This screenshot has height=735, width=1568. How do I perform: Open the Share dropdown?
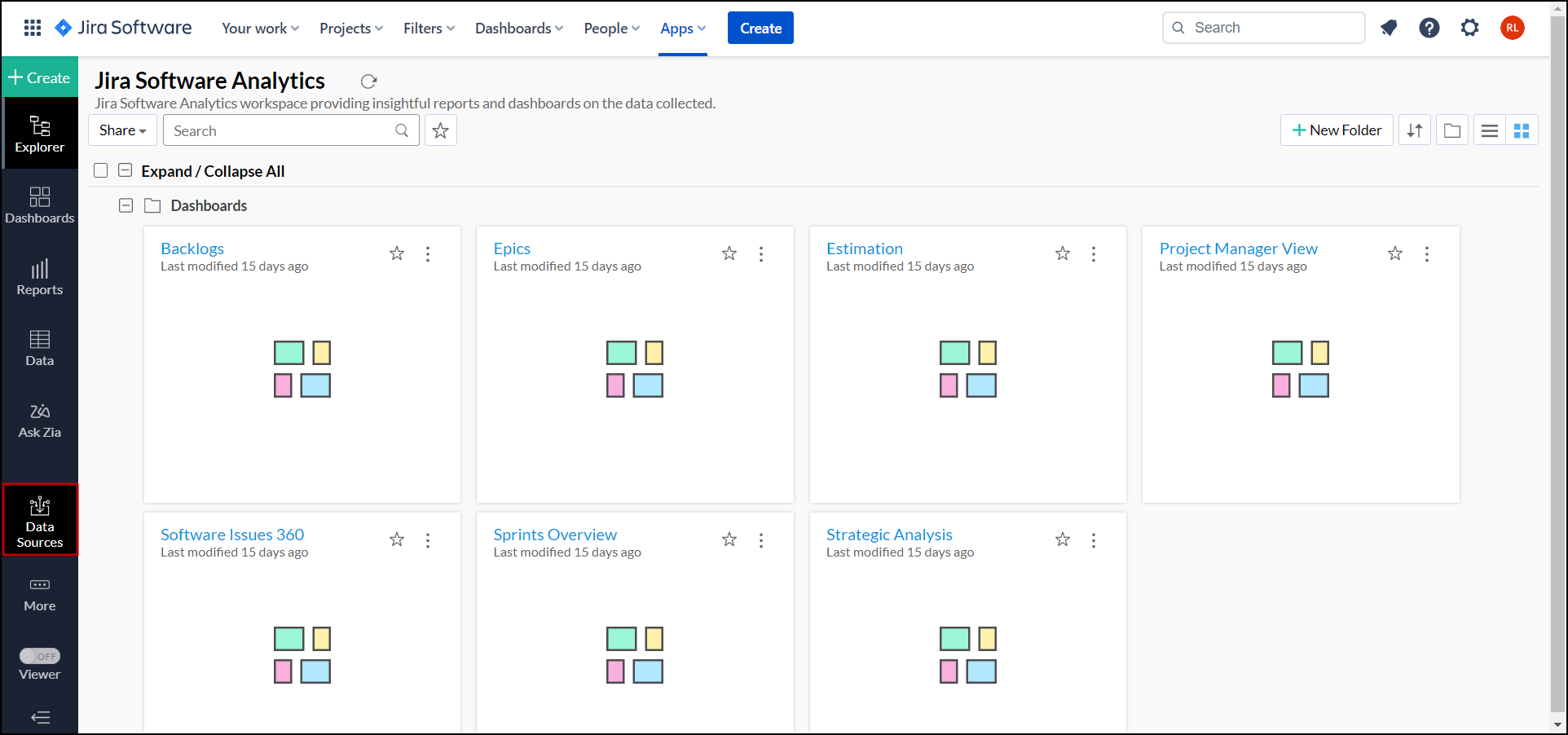click(122, 130)
